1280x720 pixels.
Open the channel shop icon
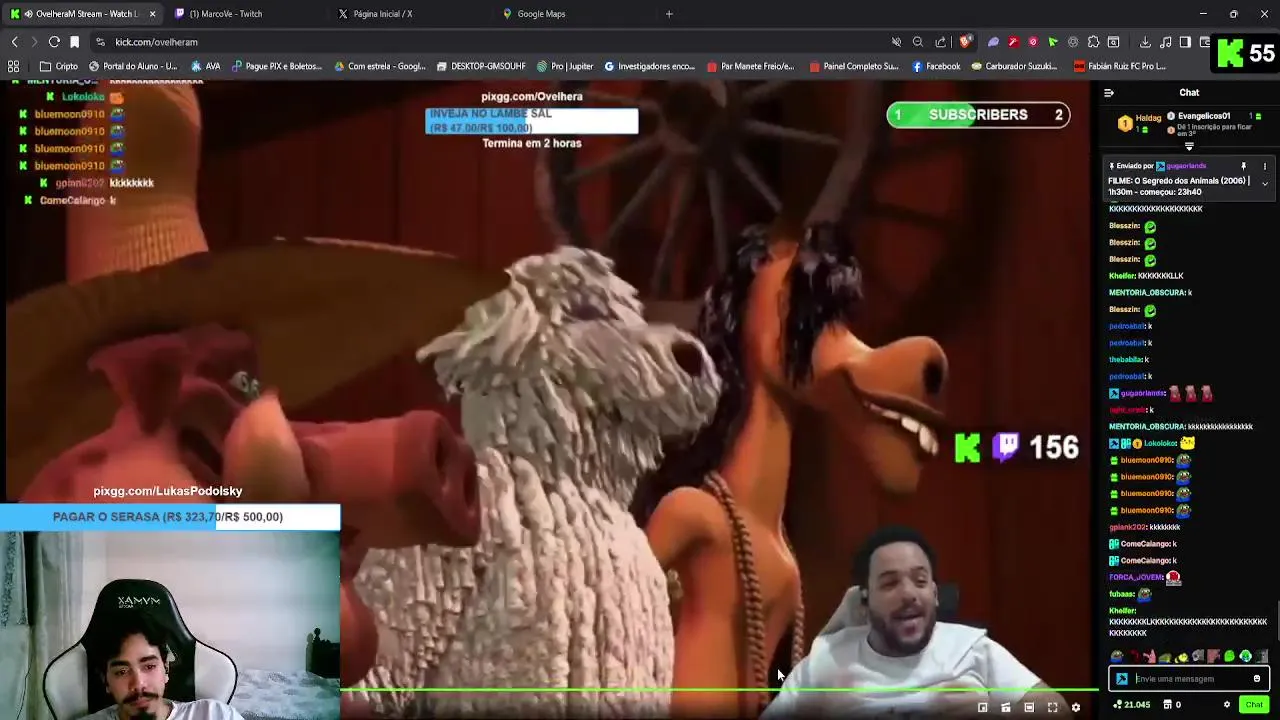coord(1168,705)
